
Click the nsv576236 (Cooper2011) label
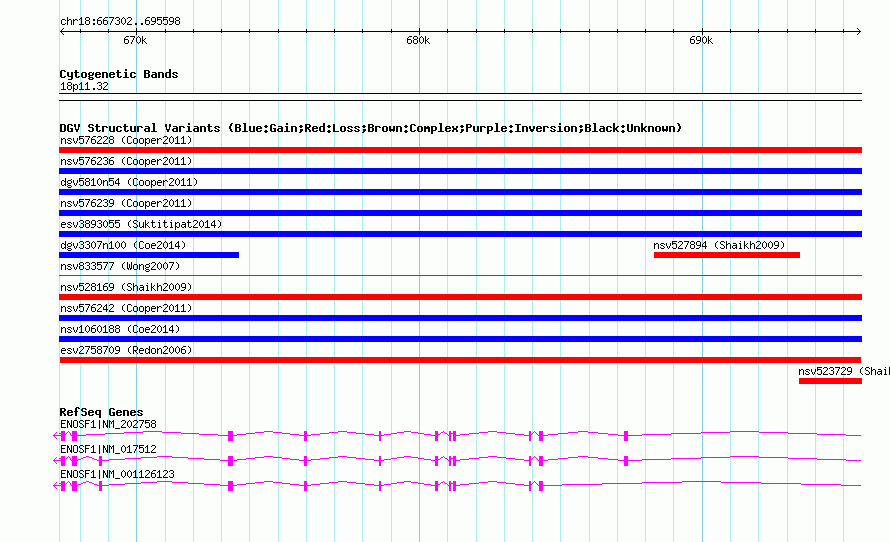(x=126, y=161)
